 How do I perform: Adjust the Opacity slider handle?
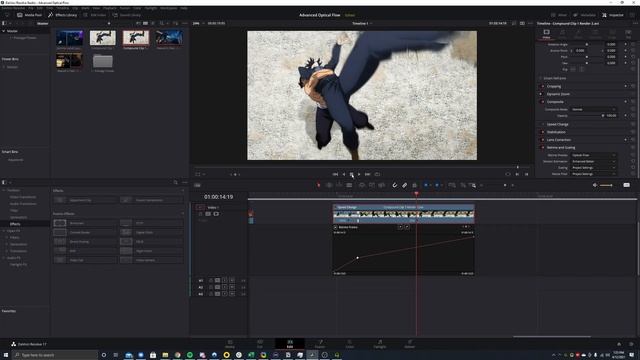[x=603, y=116]
